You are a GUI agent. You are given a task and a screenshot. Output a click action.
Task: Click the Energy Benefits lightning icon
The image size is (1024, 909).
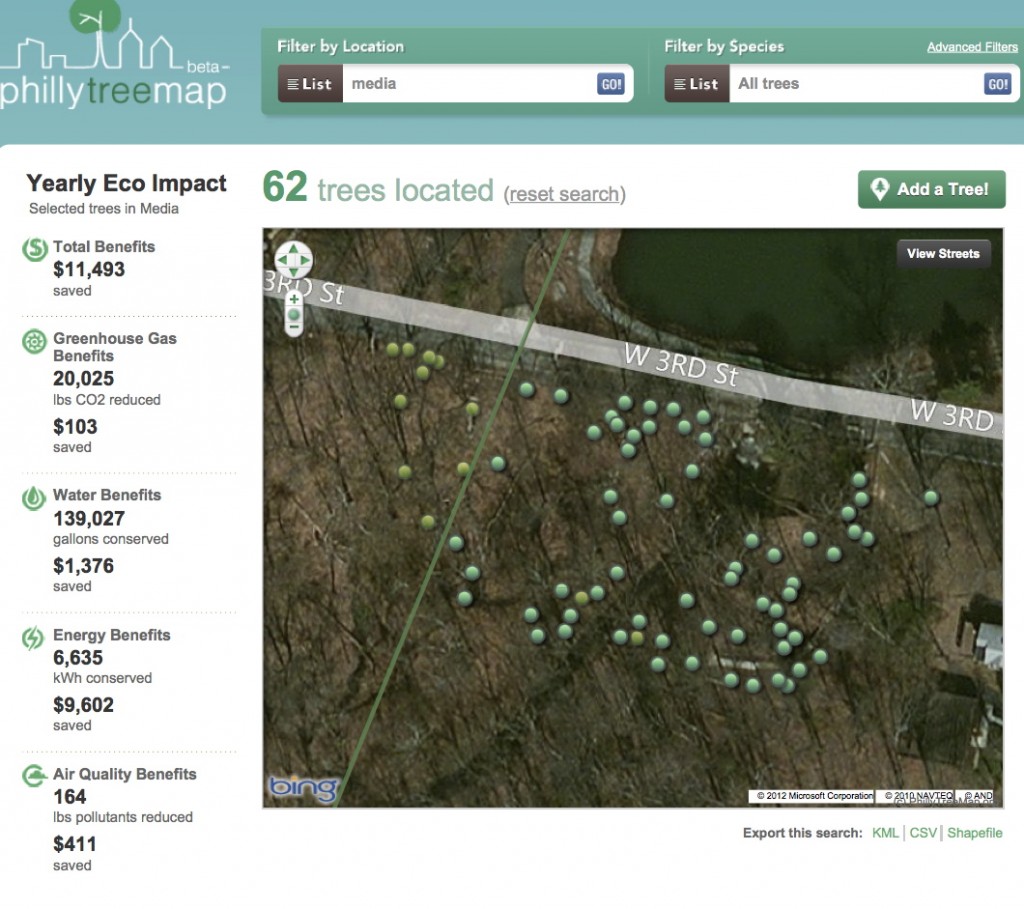33,638
